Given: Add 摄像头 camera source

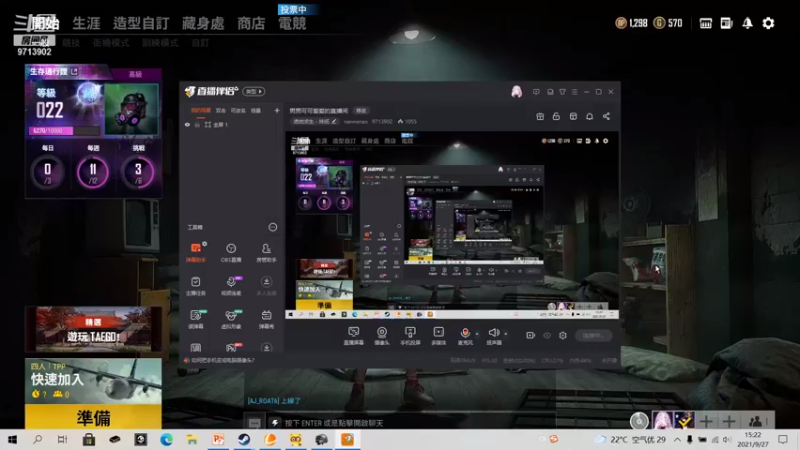Looking at the screenshot, I should pos(382,336).
